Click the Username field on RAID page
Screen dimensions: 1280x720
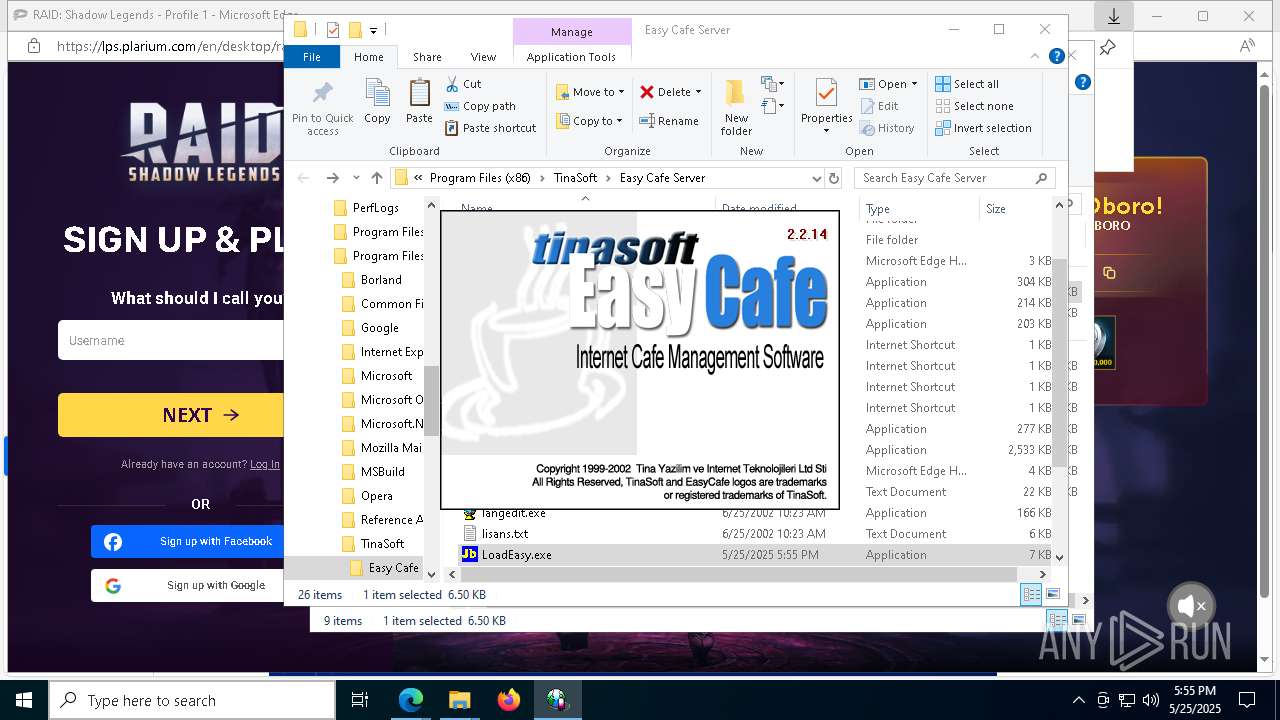tap(171, 341)
